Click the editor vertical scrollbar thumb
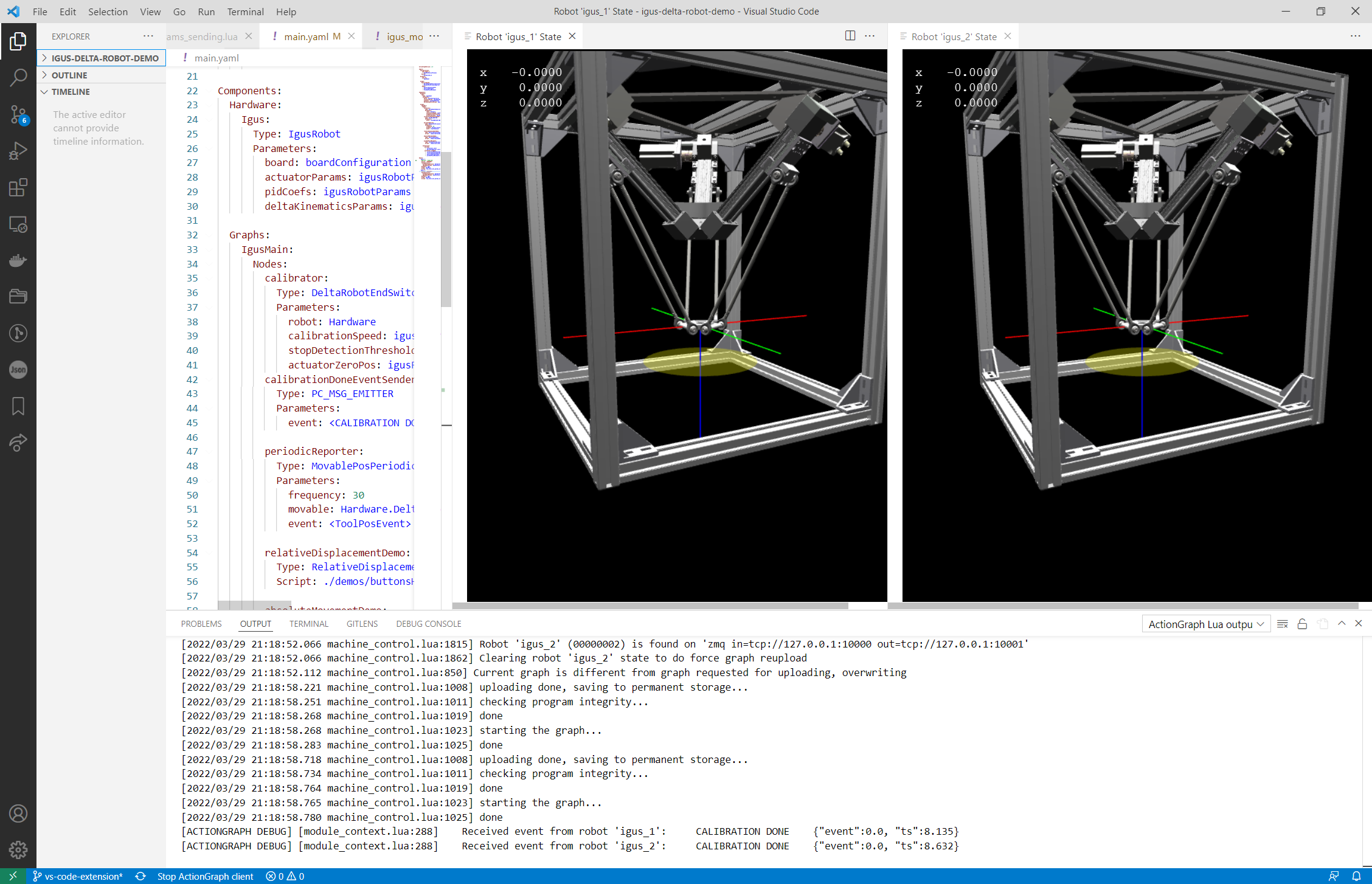The width and height of the screenshot is (1372, 884). pos(446,229)
